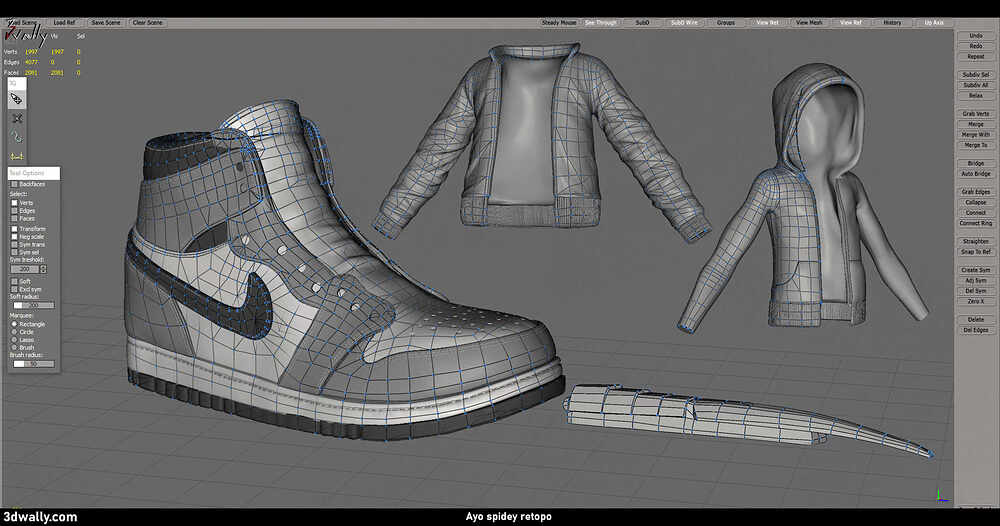Click the Connect Ring button
Viewport: 1000px width, 526px height.
(x=976, y=223)
